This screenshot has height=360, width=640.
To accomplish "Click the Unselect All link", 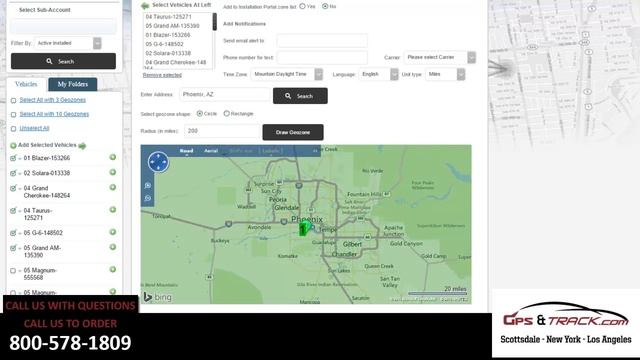I will [34, 128].
